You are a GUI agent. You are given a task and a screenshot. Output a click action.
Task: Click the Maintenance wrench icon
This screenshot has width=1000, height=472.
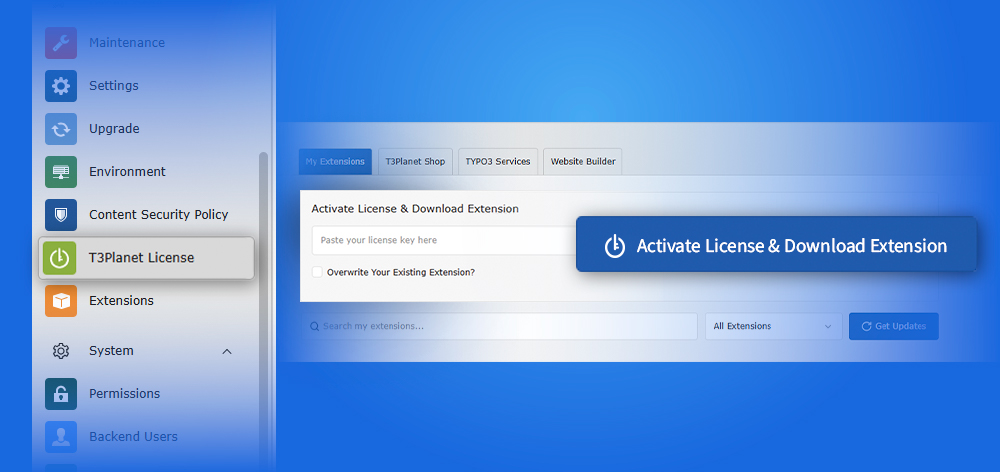pyautogui.click(x=61, y=43)
